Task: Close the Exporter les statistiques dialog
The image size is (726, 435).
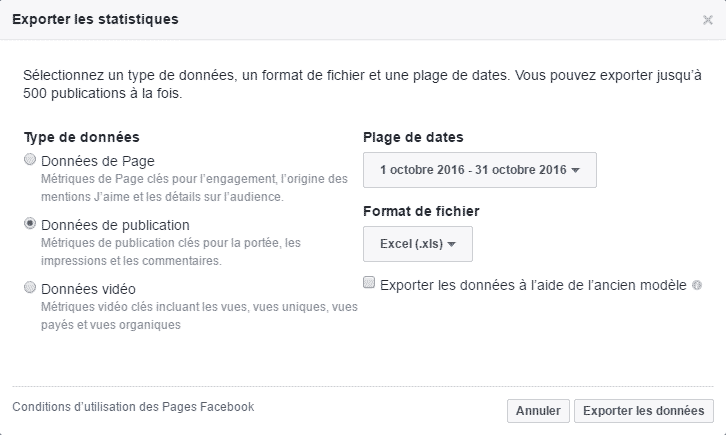Action: 708,19
